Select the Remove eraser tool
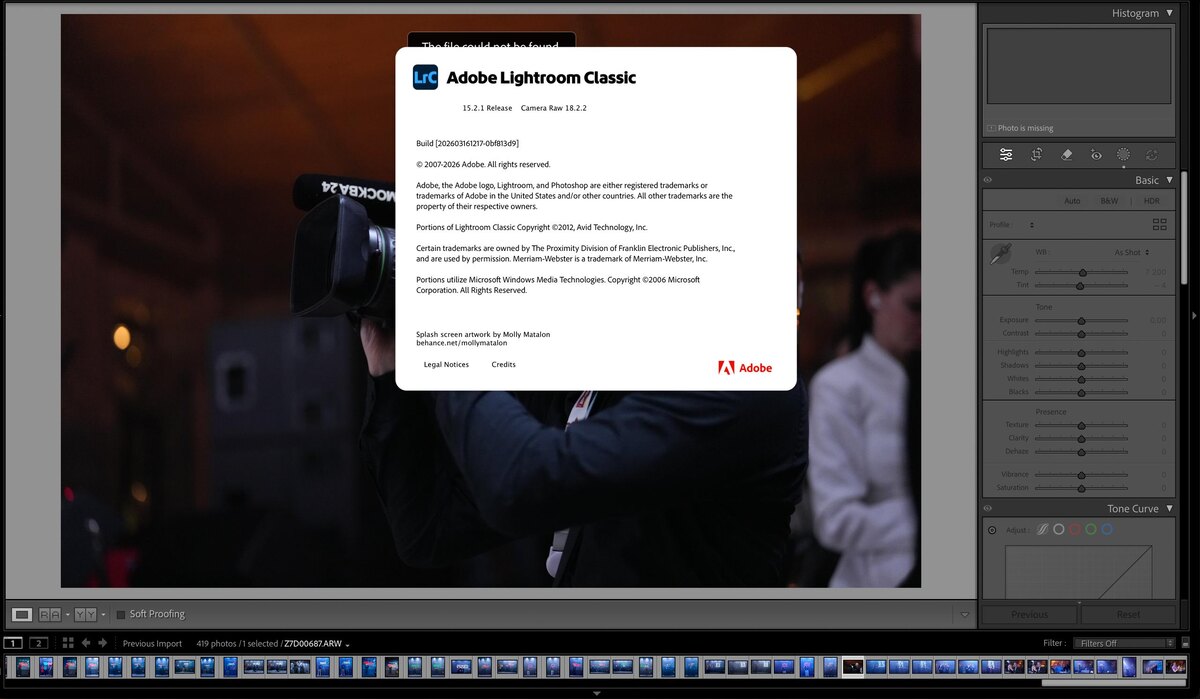Screen dimensions: 1200x699 pyautogui.click(x=1066, y=155)
